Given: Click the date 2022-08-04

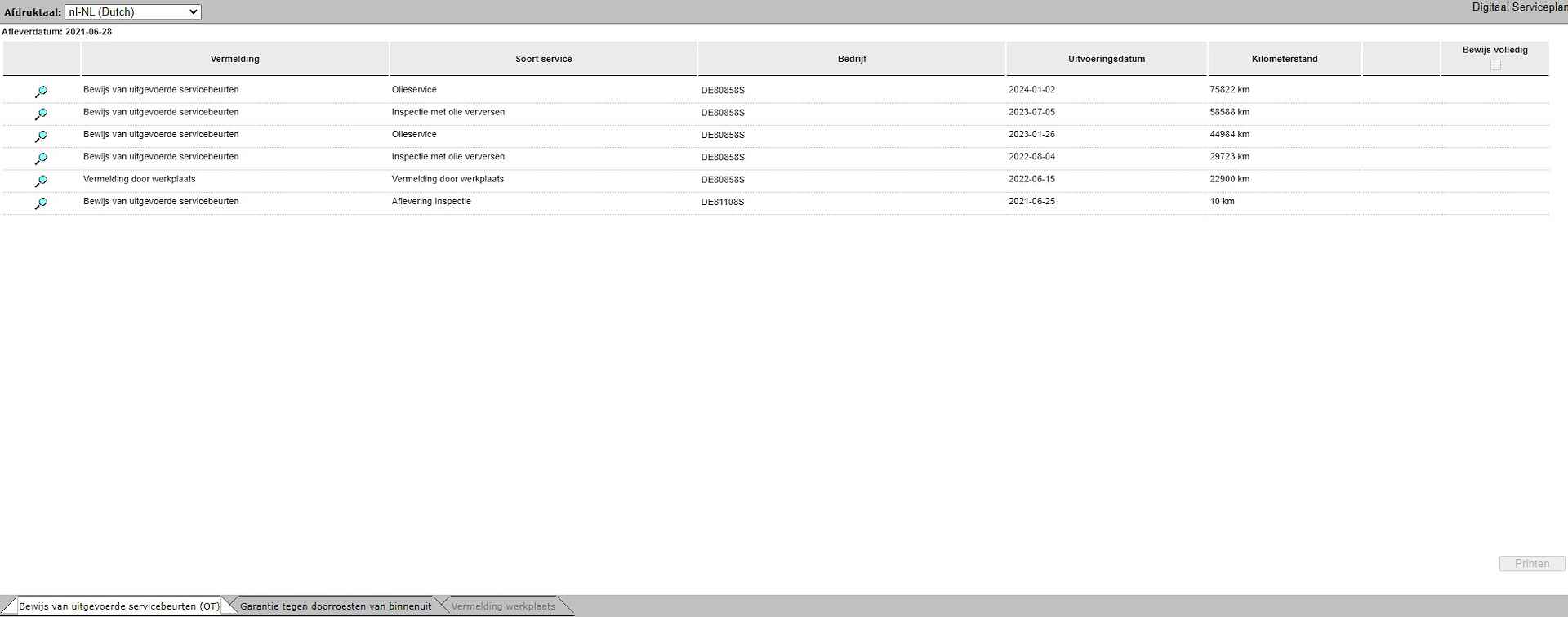Looking at the screenshot, I should (1031, 156).
